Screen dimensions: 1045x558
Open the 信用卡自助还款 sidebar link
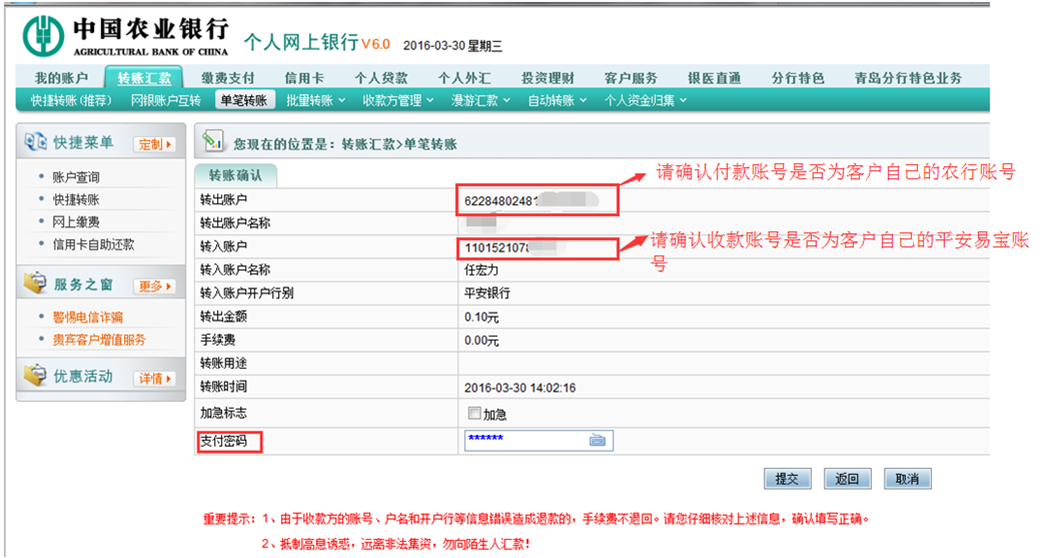coord(93,245)
